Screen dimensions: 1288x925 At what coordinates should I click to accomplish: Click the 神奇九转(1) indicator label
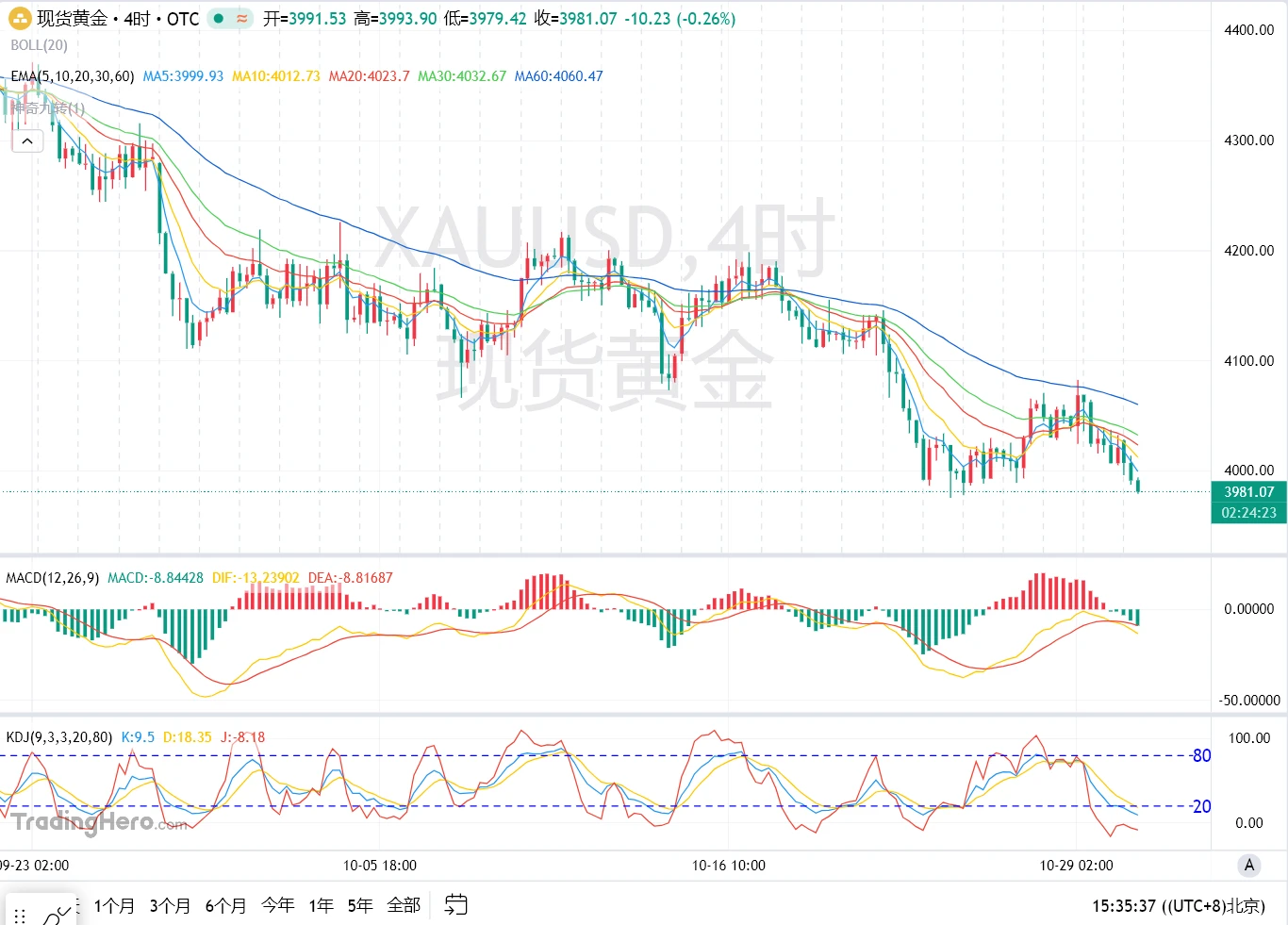[x=48, y=108]
